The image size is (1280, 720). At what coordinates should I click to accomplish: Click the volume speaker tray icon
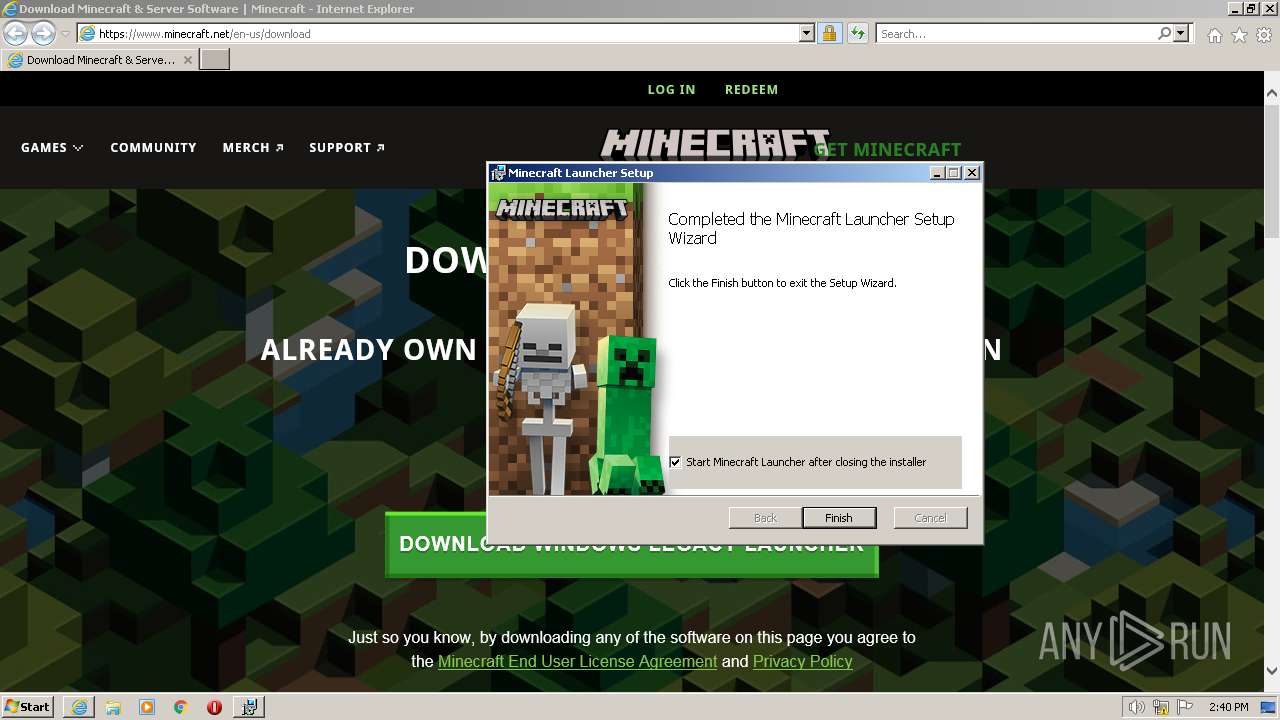tap(1137, 707)
